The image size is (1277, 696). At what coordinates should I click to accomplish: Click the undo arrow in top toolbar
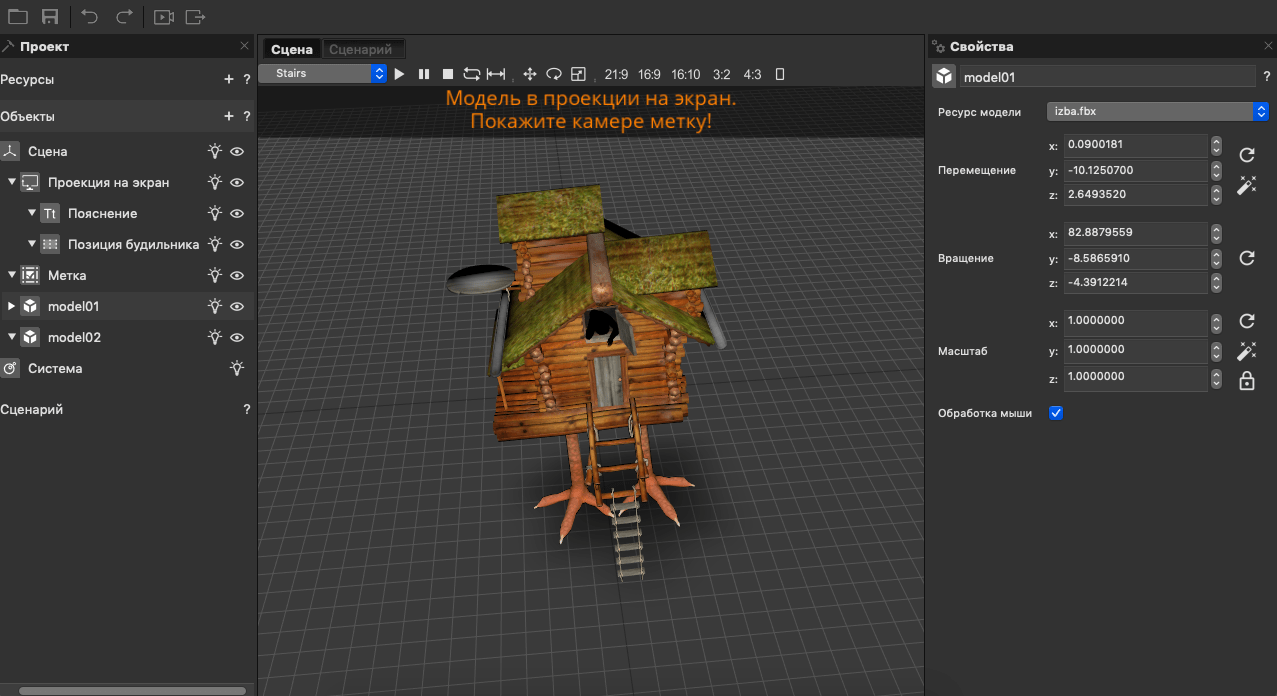point(90,17)
